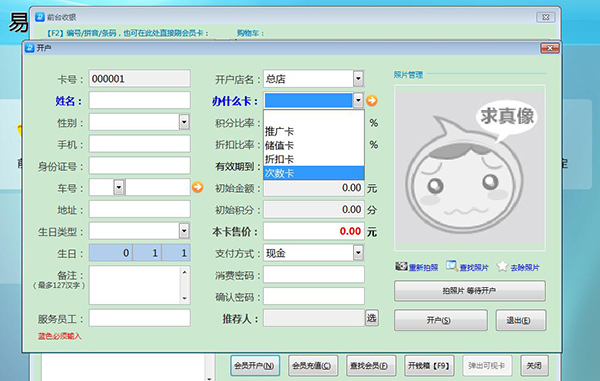Click the orange arrow beside 办什么卡
Image resolution: width=600 pixels, height=381 pixels.
372,101
